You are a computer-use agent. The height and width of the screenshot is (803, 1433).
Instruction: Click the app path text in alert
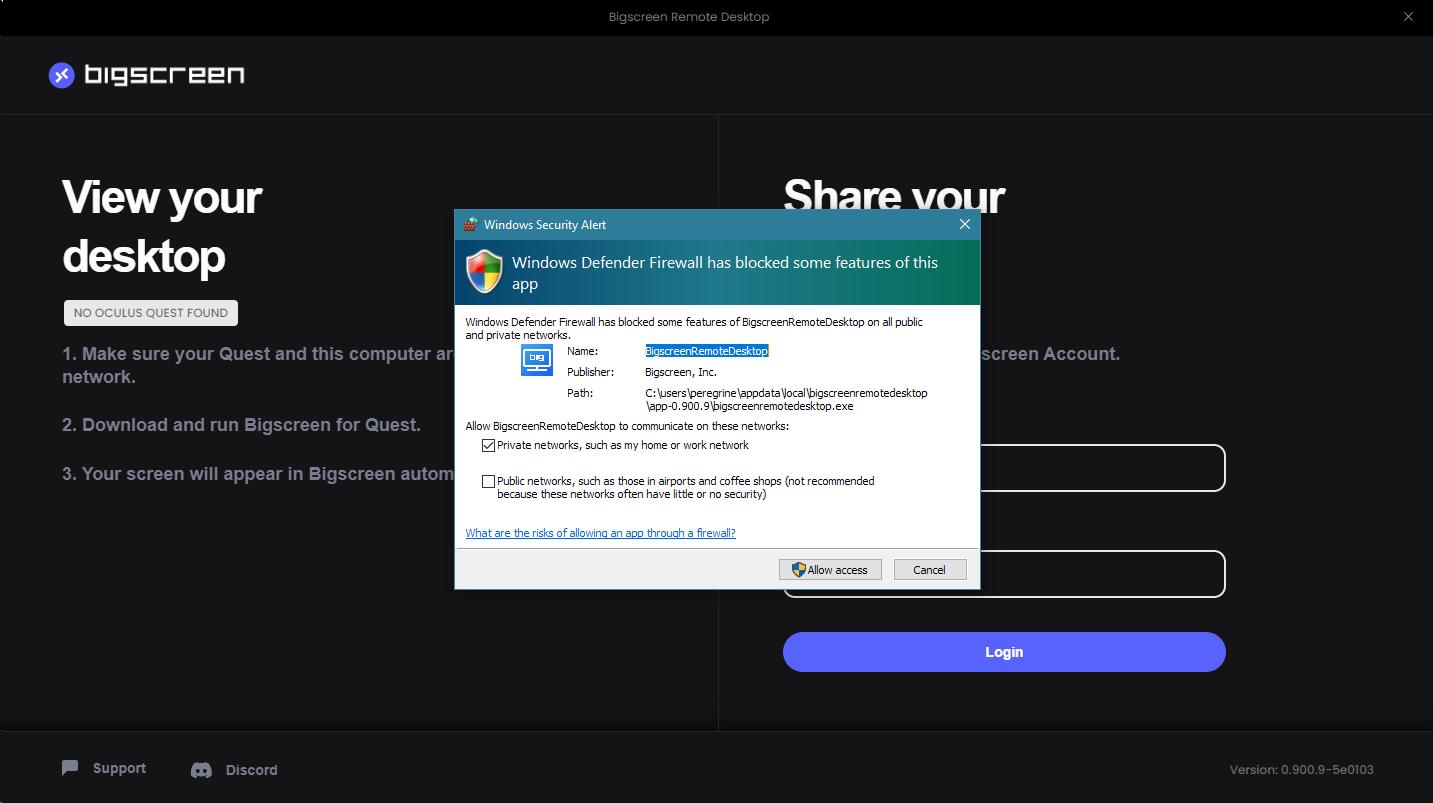786,400
